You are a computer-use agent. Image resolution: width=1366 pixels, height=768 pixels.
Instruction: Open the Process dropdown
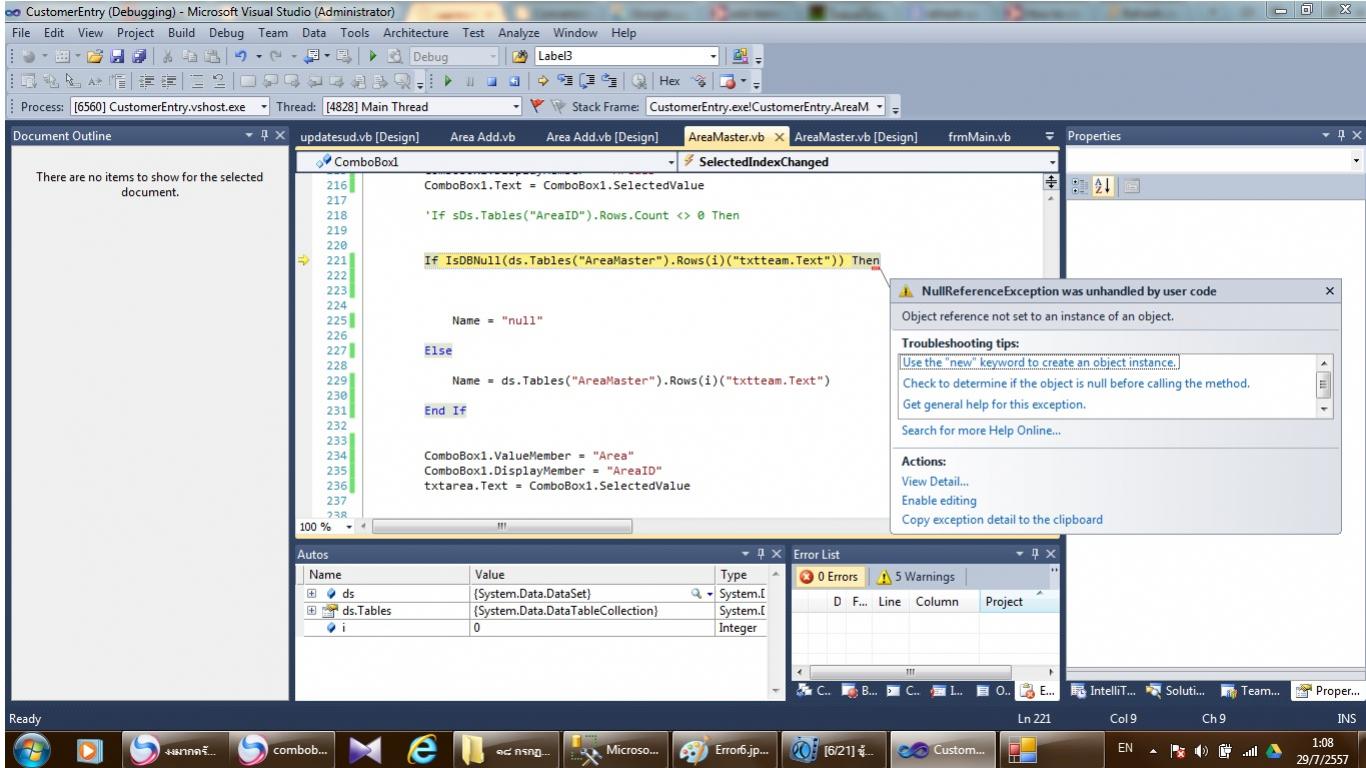coord(264,107)
